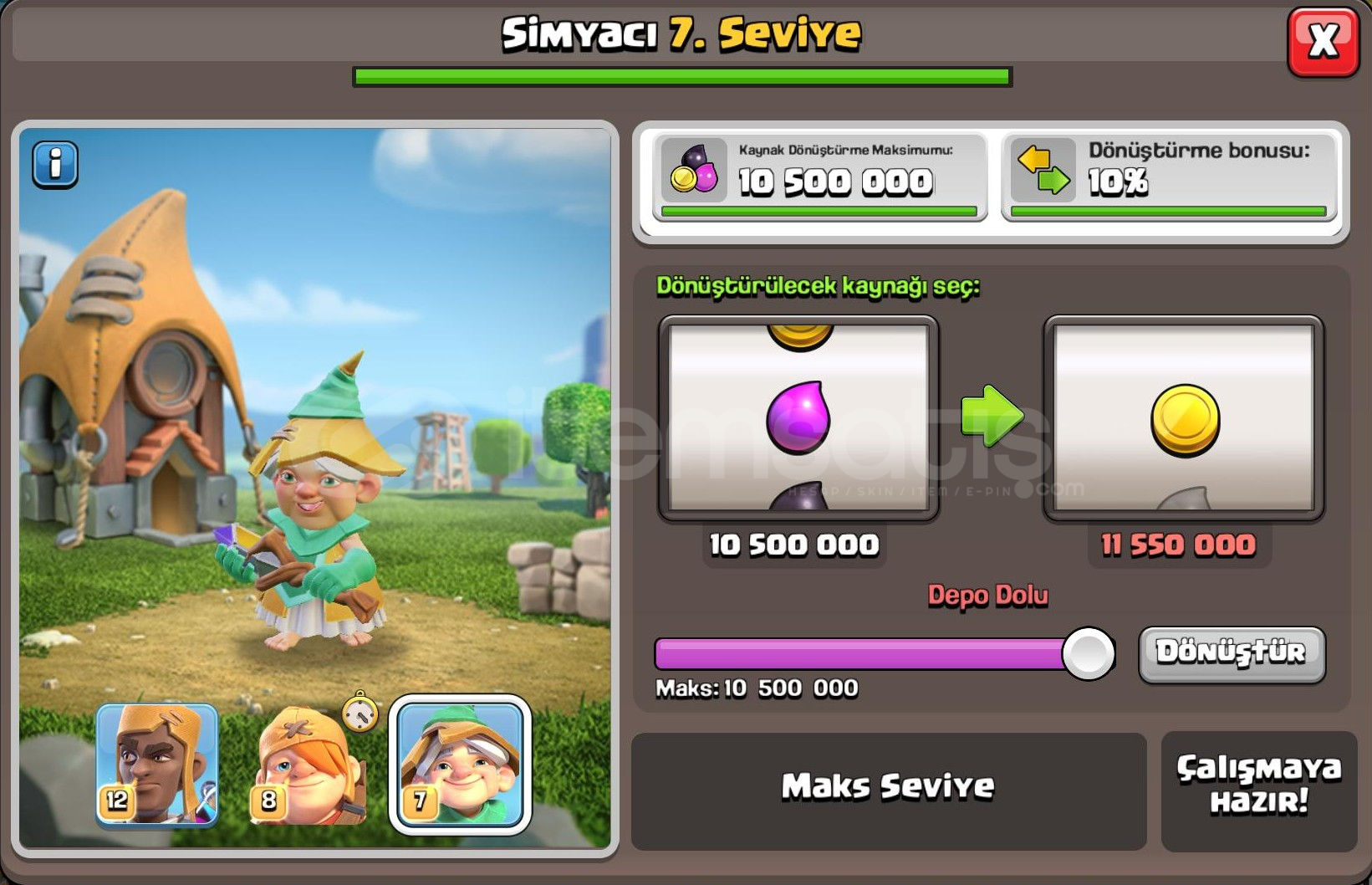
Task: Select the level 7 Alchemist portrait
Action: (461, 765)
